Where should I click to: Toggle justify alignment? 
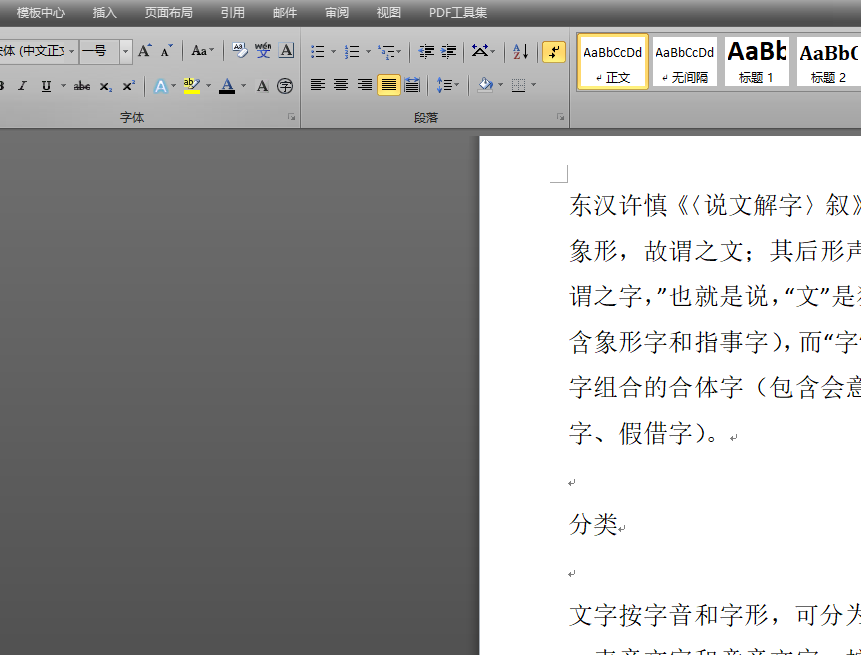(x=389, y=85)
